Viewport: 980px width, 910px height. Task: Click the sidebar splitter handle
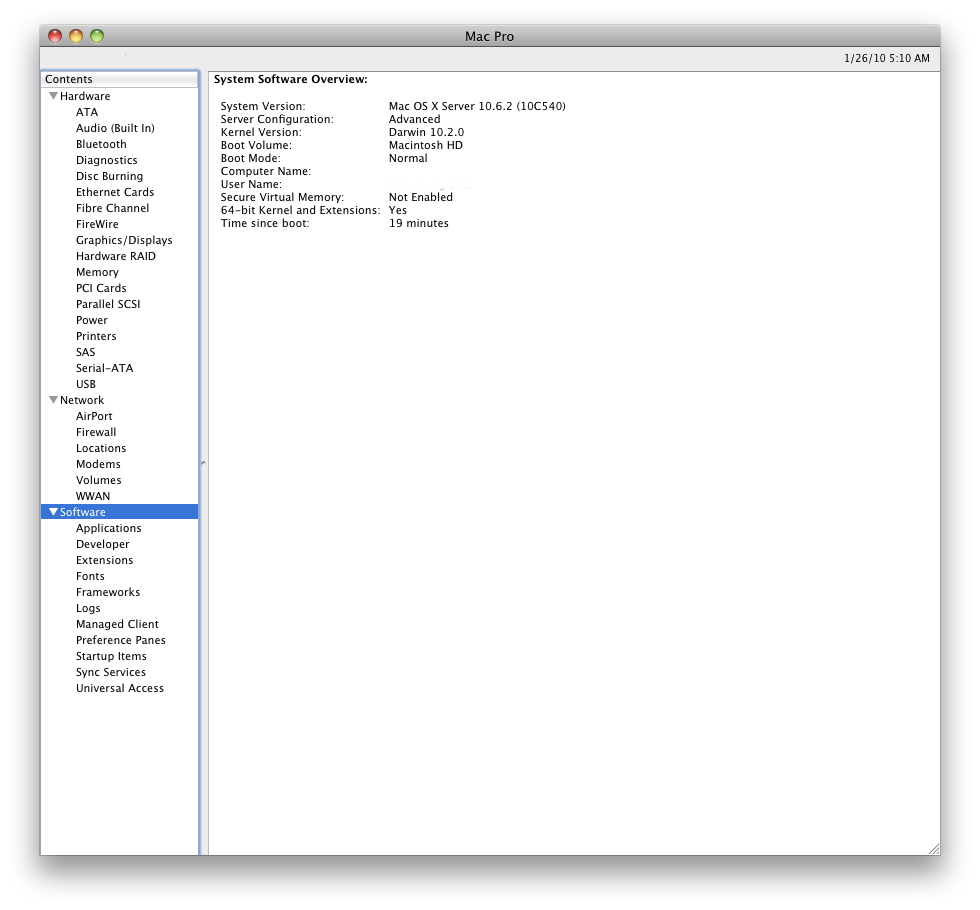coord(203,463)
